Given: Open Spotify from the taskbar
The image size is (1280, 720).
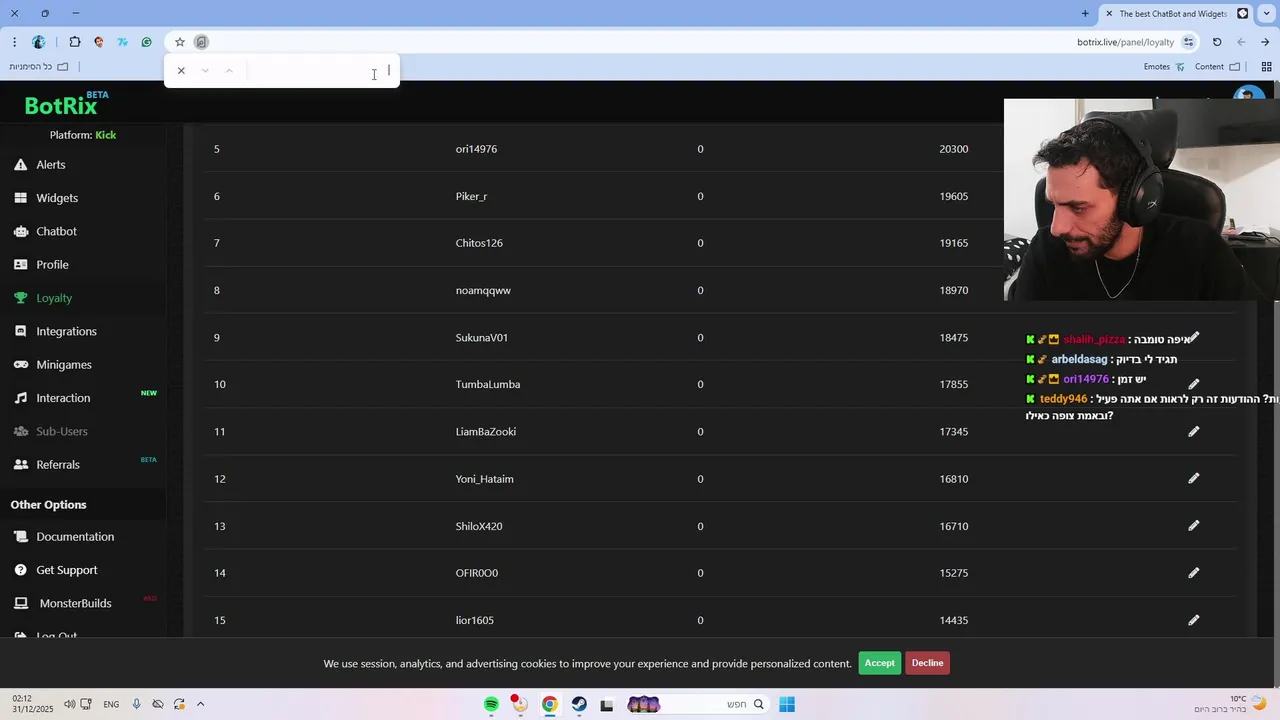Looking at the screenshot, I should (x=491, y=705).
